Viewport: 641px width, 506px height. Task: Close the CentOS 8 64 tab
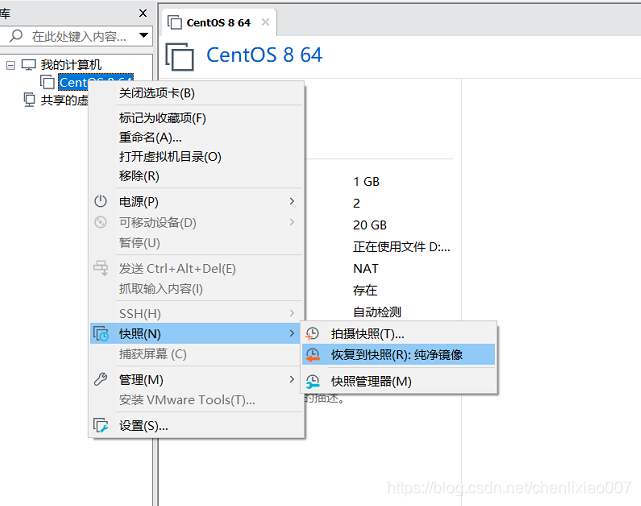click(x=265, y=22)
